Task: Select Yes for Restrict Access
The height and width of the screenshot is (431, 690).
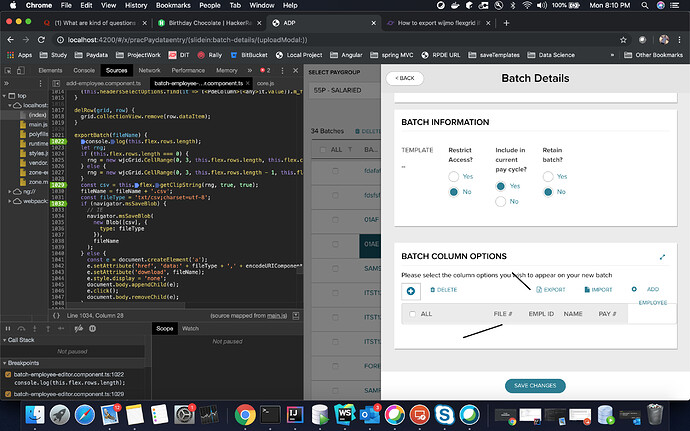Action: (x=454, y=177)
